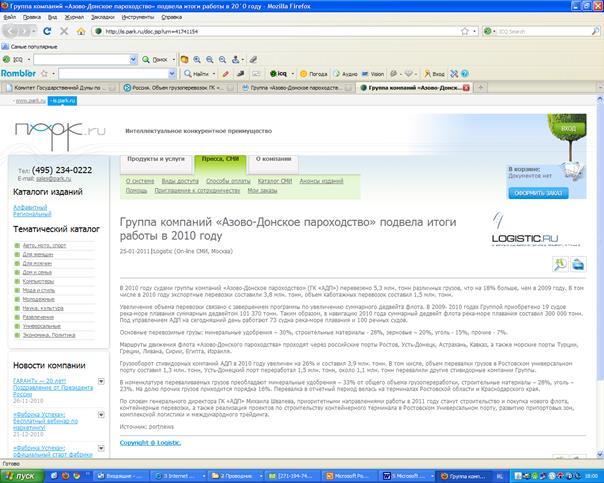
Task: Click the park.ru site logo
Action: pyautogui.click(x=60, y=135)
